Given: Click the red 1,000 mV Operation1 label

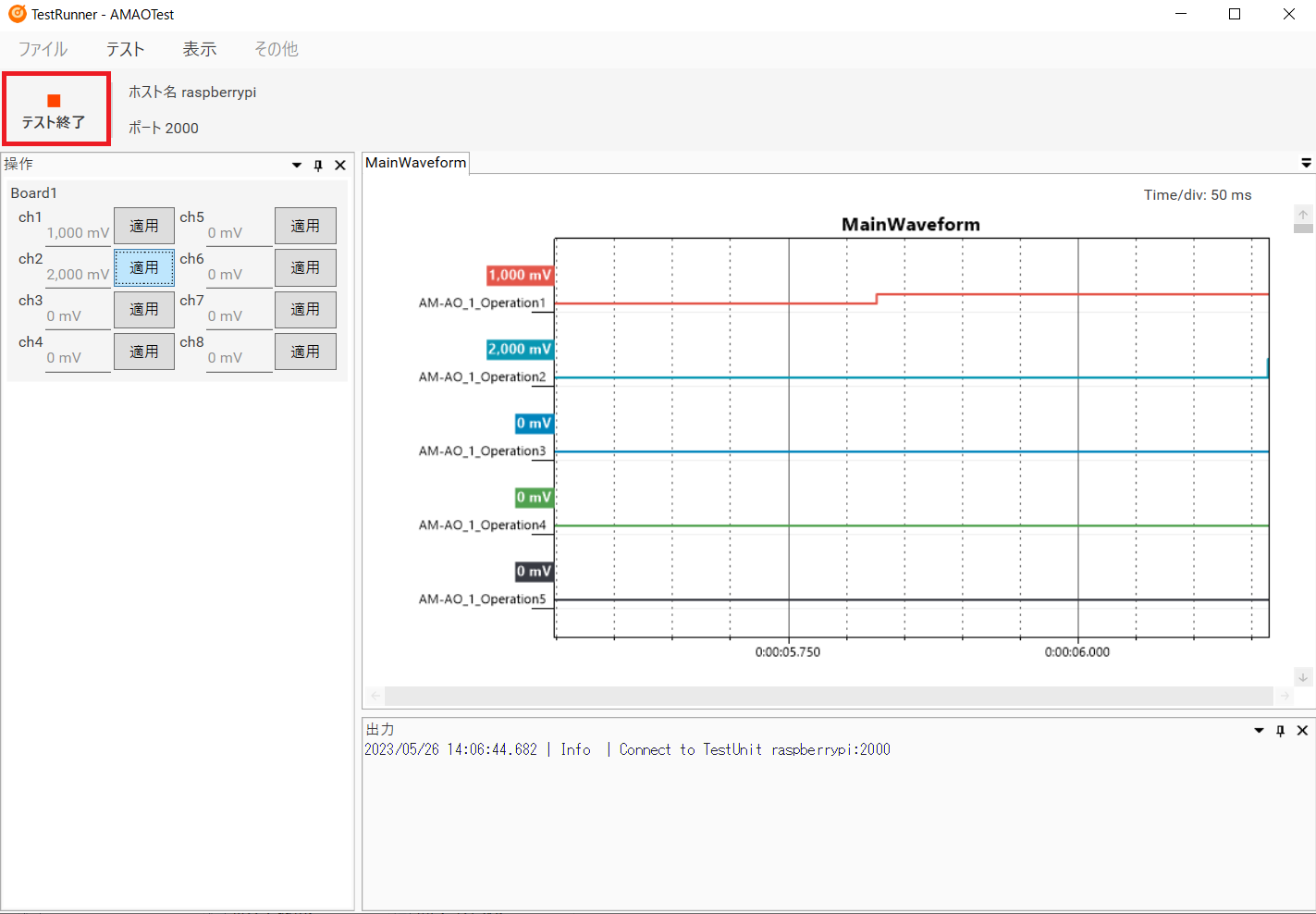Looking at the screenshot, I should click(520, 275).
